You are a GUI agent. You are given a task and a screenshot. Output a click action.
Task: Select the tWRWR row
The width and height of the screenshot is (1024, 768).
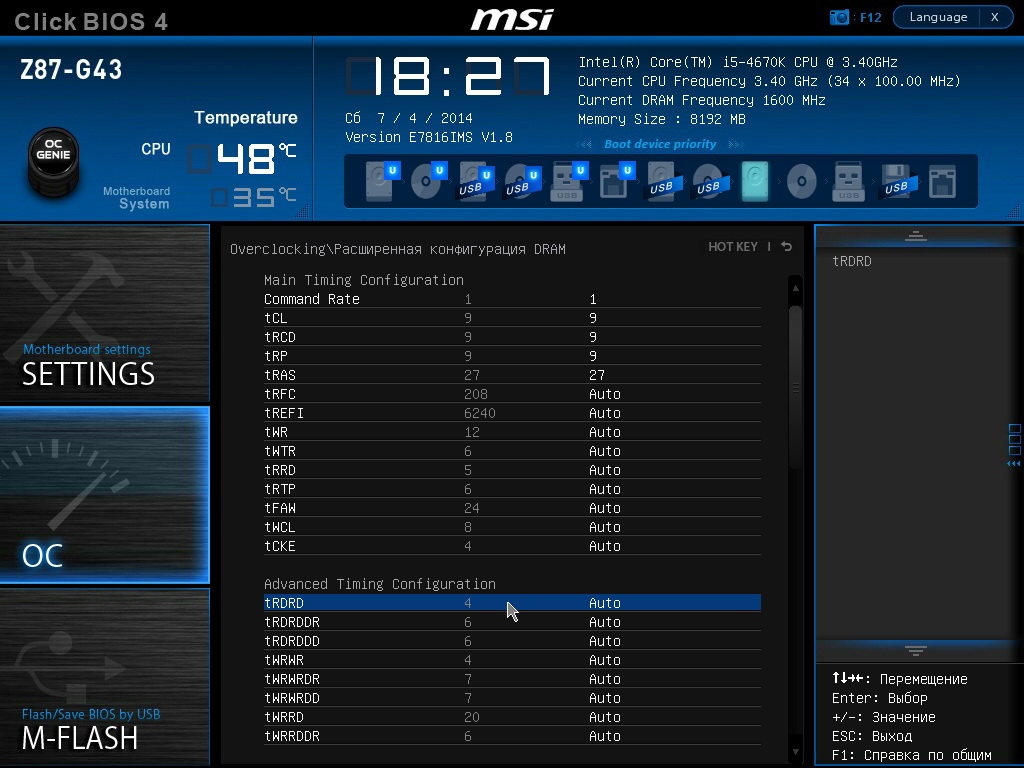(512, 660)
